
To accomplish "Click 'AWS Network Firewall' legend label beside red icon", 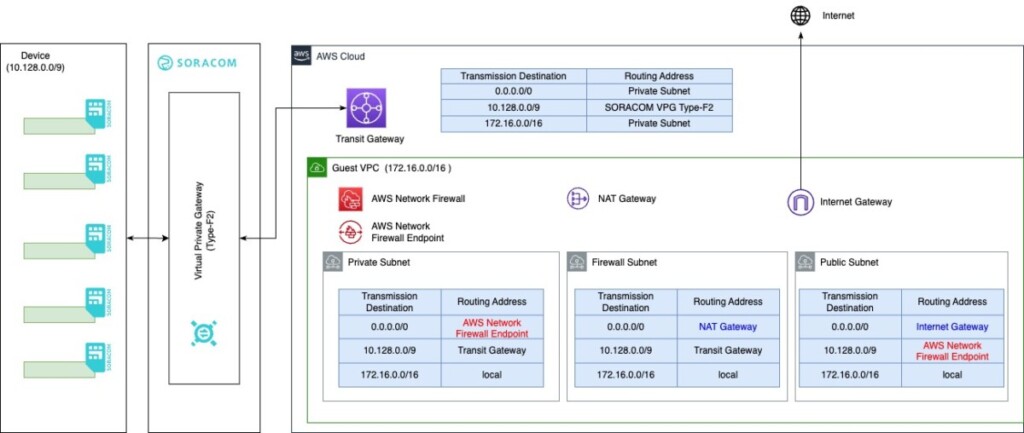I will 418,198.
